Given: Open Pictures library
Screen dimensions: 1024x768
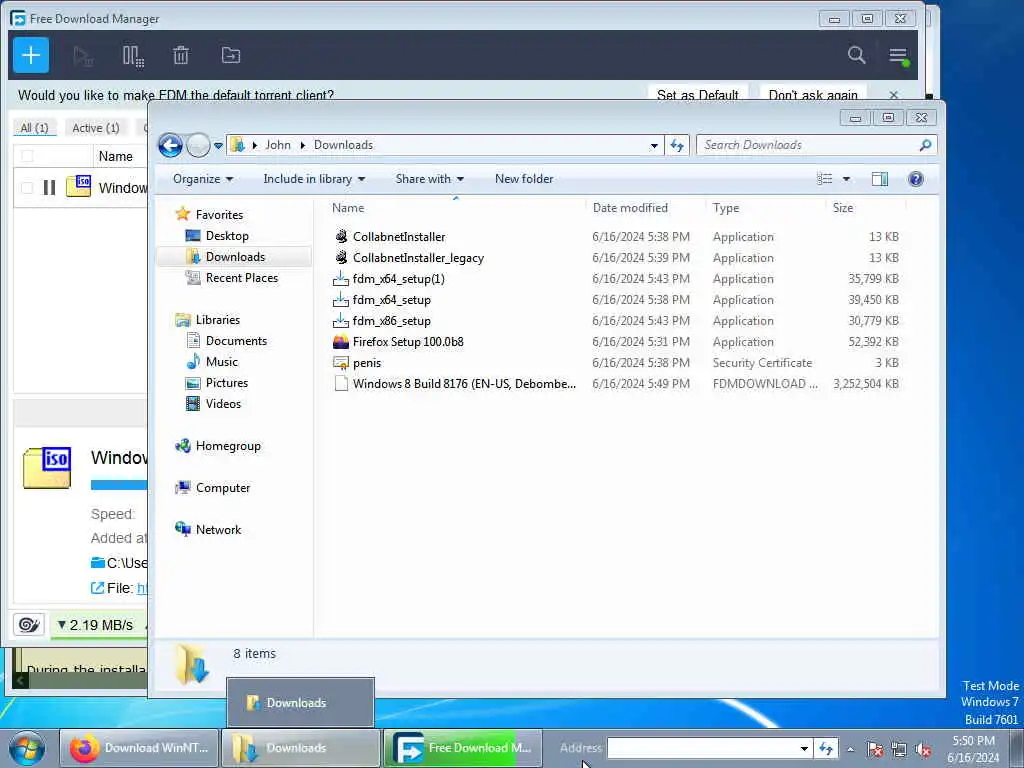Looking at the screenshot, I should 227,383.
